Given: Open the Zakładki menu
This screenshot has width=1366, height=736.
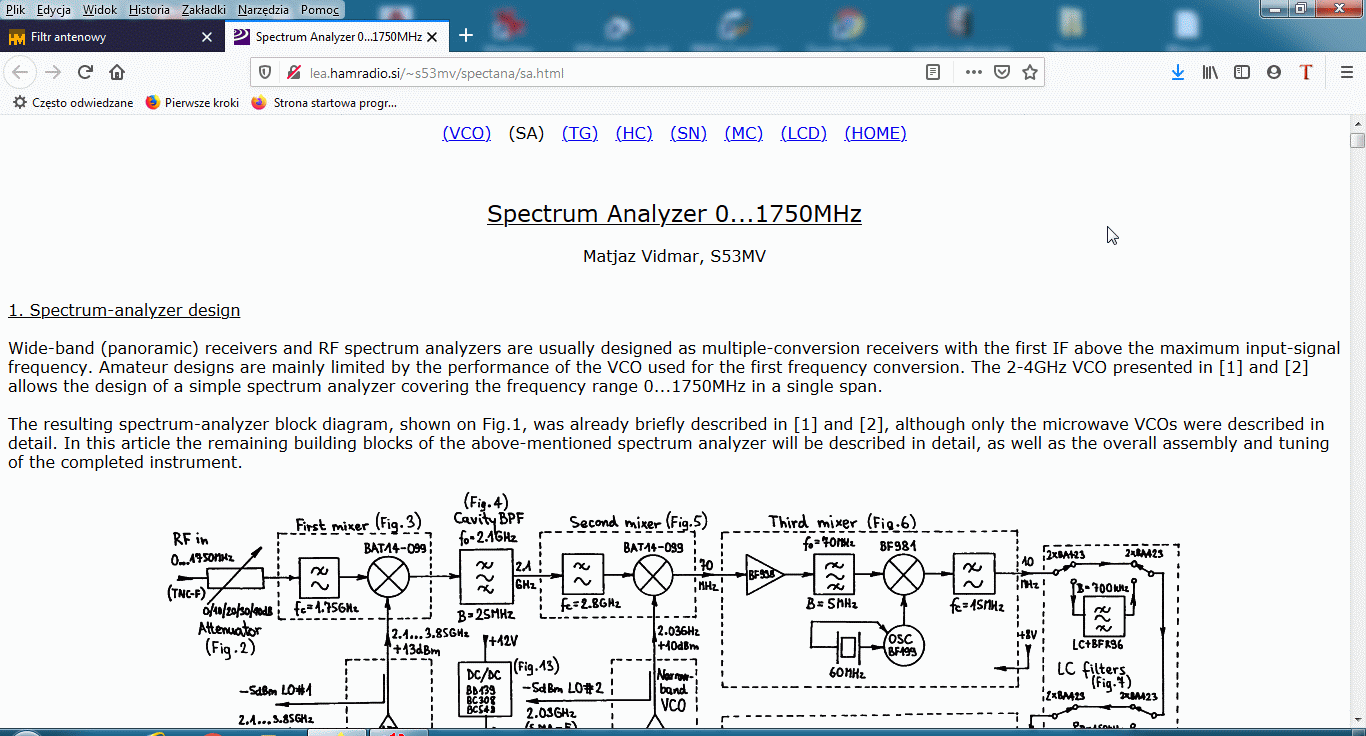Looking at the screenshot, I should point(203,10).
